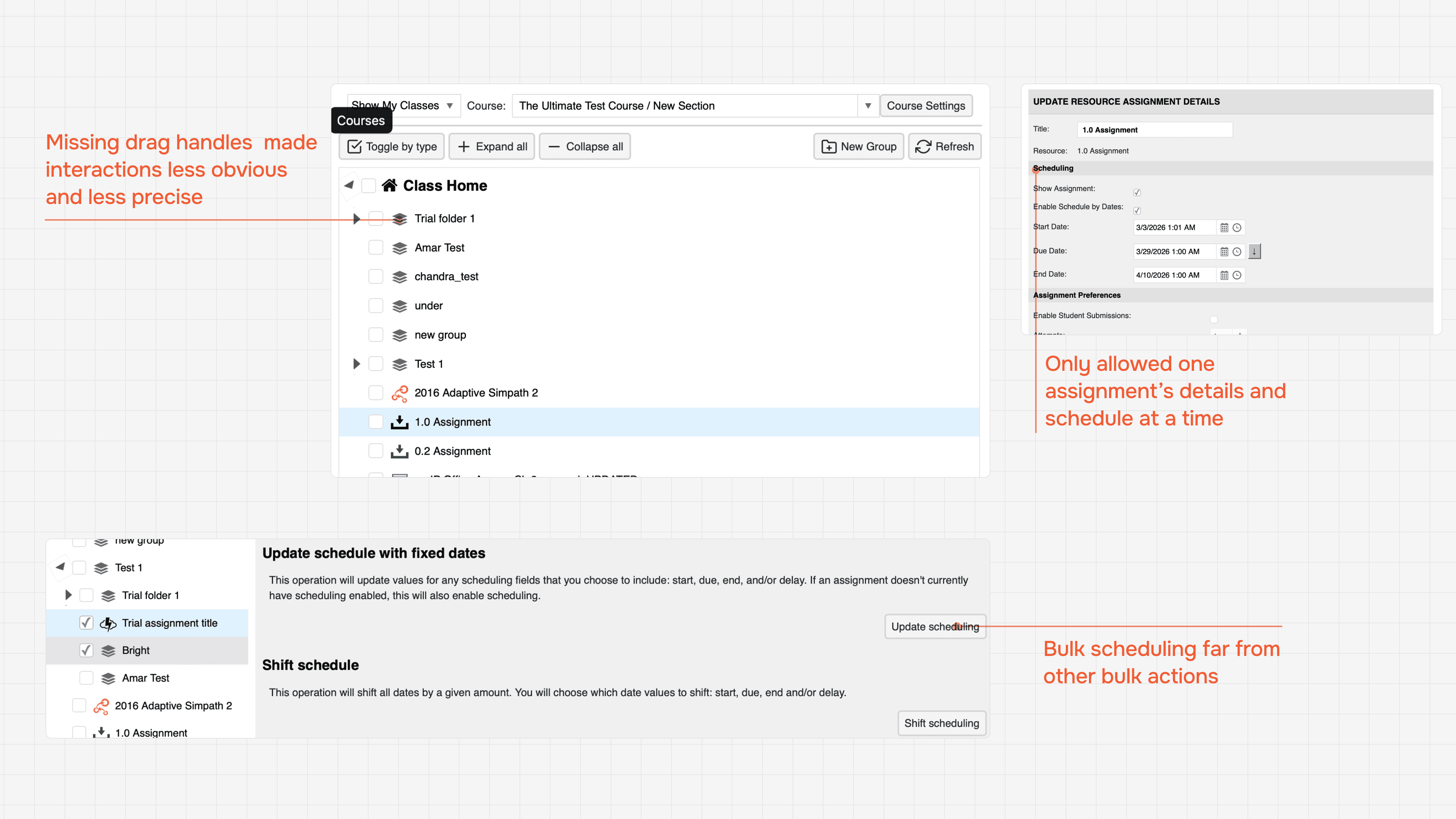Click the New Group button
Screen dimensions: 1456x819
click(x=858, y=146)
